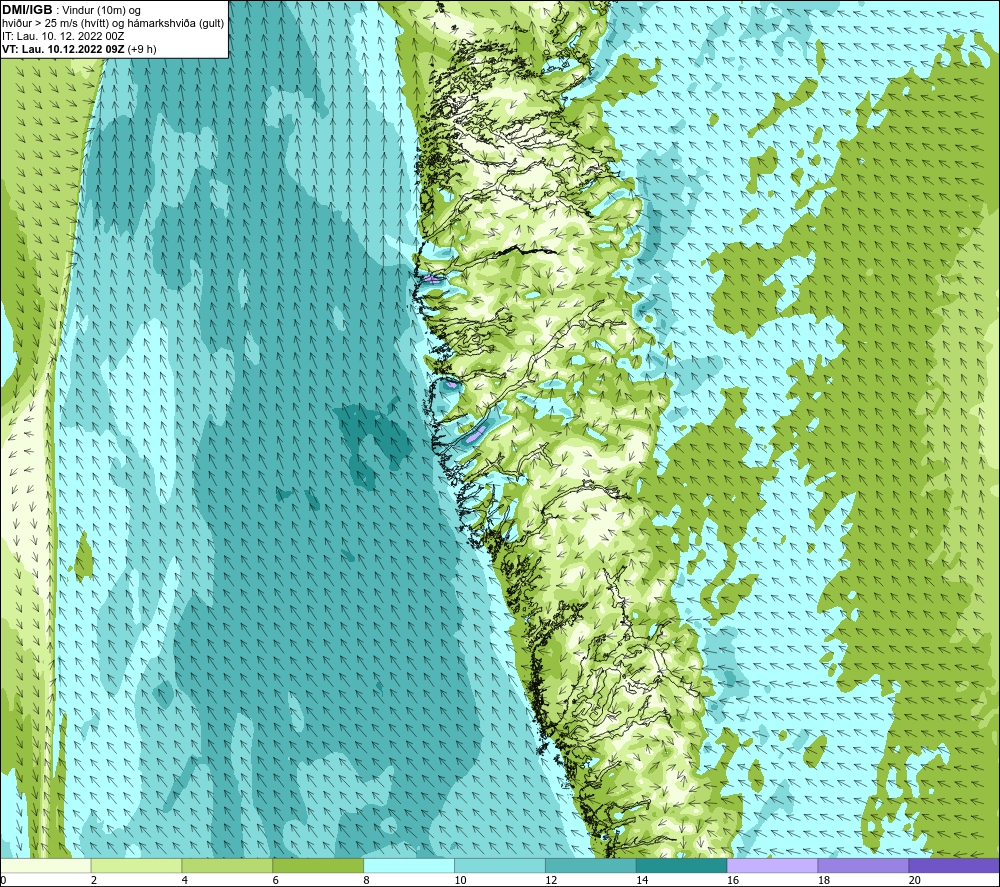This screenshot has width=1000, height=887.
Task: Click the 6–8 m/s olive green swatch
Action: [318, 866]
